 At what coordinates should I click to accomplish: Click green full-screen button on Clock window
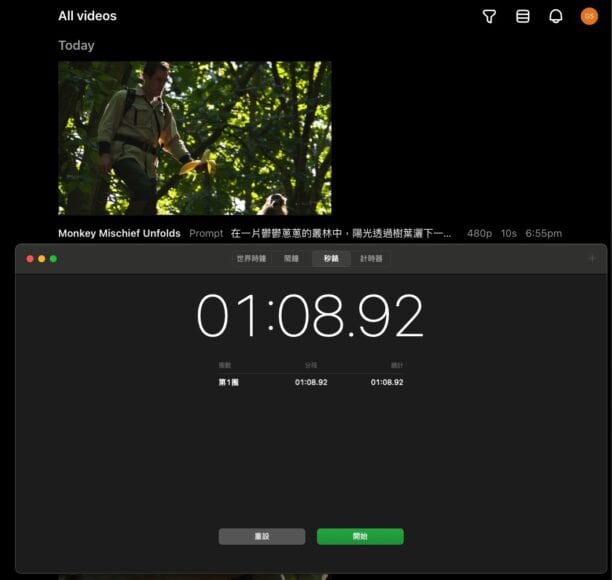[53, 259]
